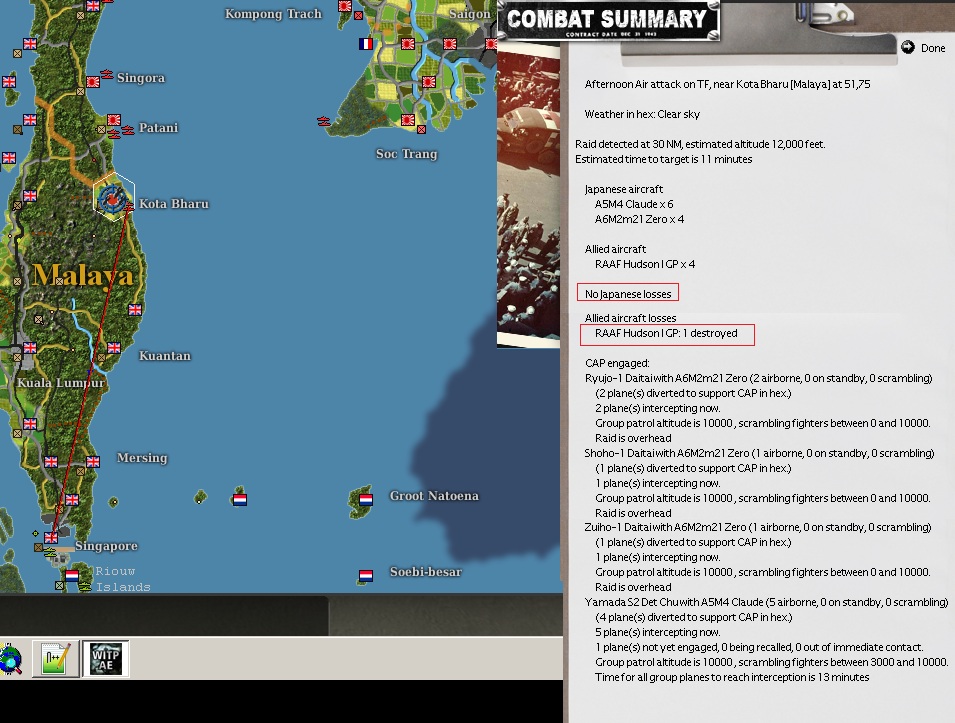The image size is (955, 723).
Task: Click the 'A5M4 Claude x 6' line
Action: tap(634, 204)
